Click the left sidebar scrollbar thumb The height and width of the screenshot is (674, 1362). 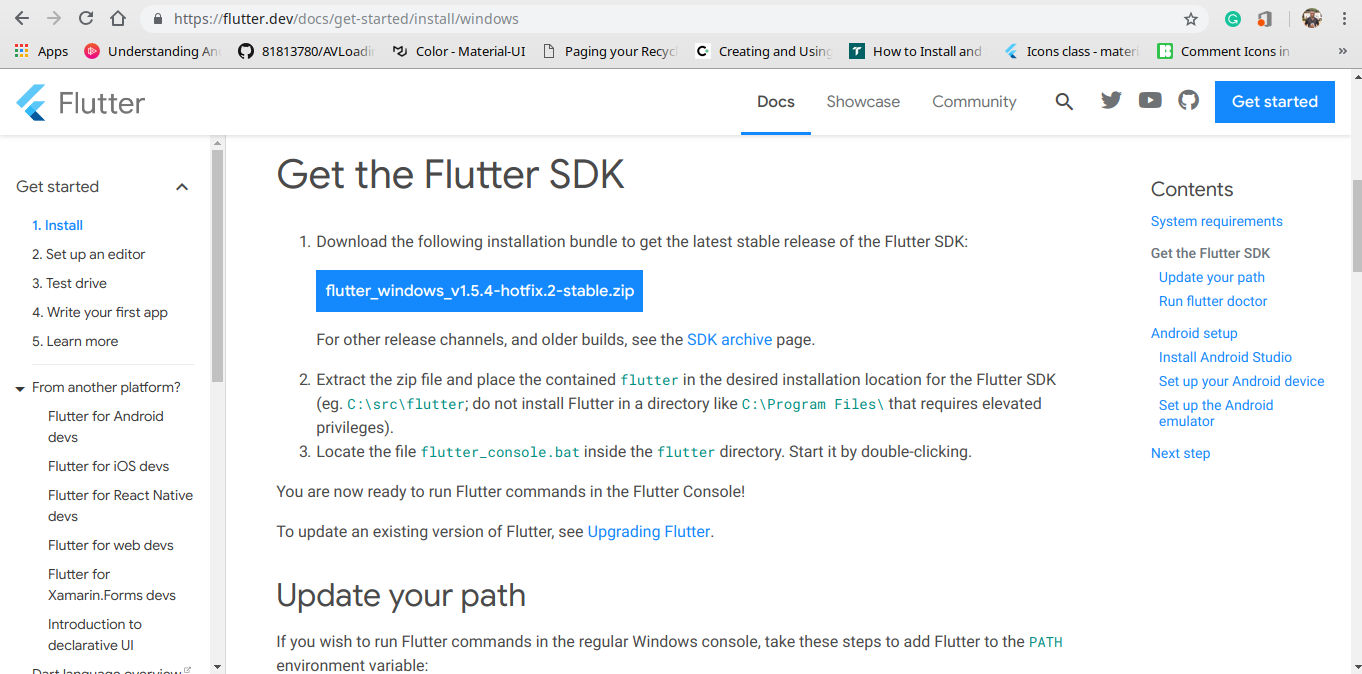pos(217,265)
